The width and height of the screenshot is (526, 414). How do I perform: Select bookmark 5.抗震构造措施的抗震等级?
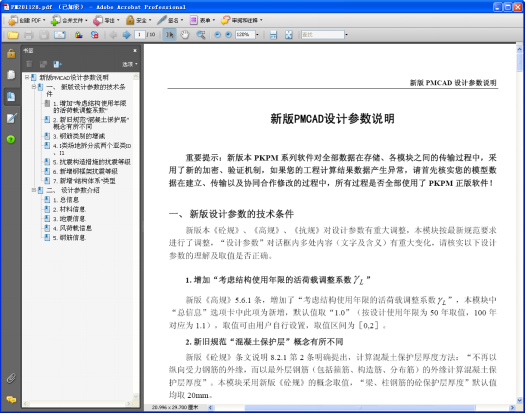point(92,162)
